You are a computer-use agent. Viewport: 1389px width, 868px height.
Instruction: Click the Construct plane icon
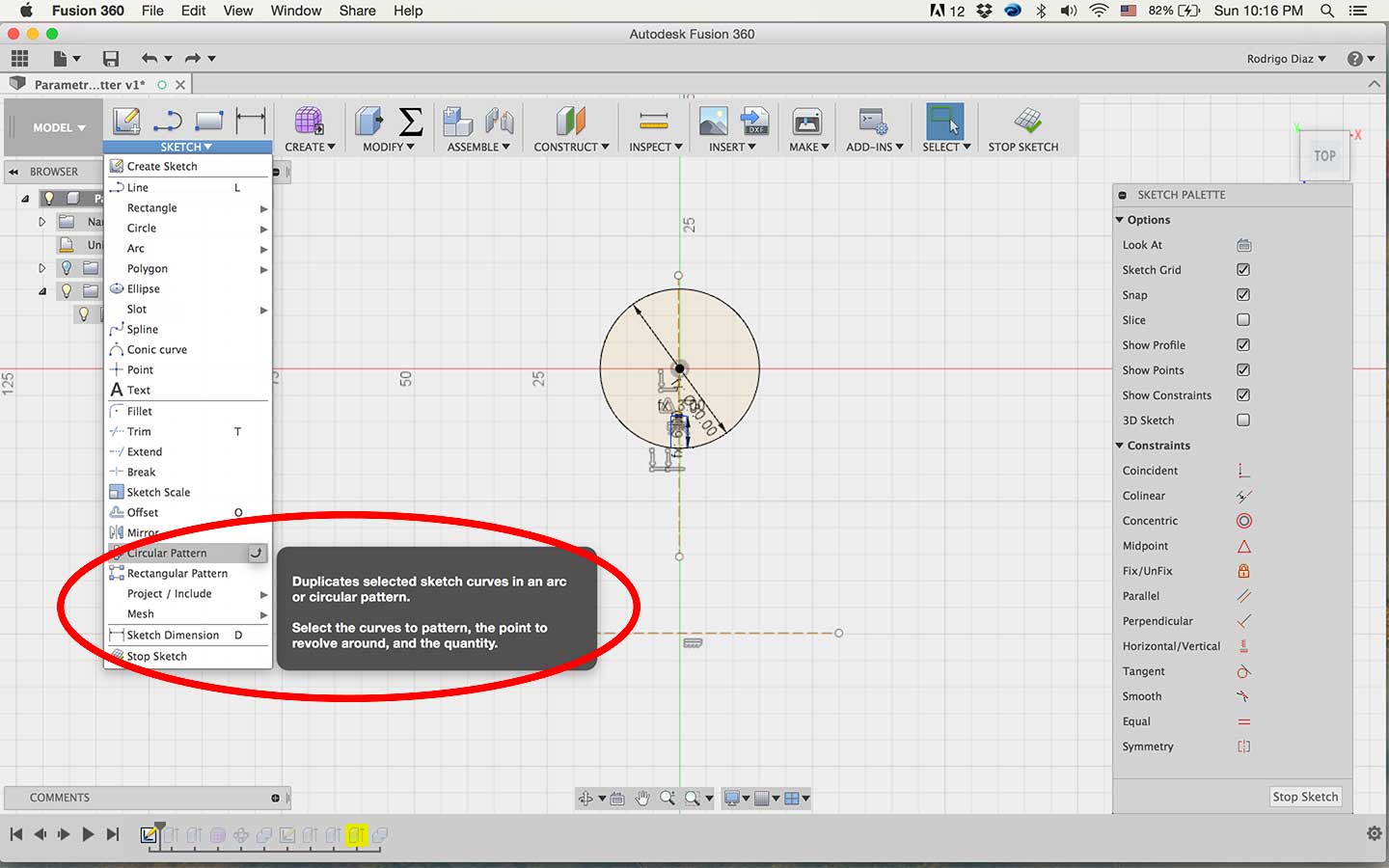tap(571, 122)
